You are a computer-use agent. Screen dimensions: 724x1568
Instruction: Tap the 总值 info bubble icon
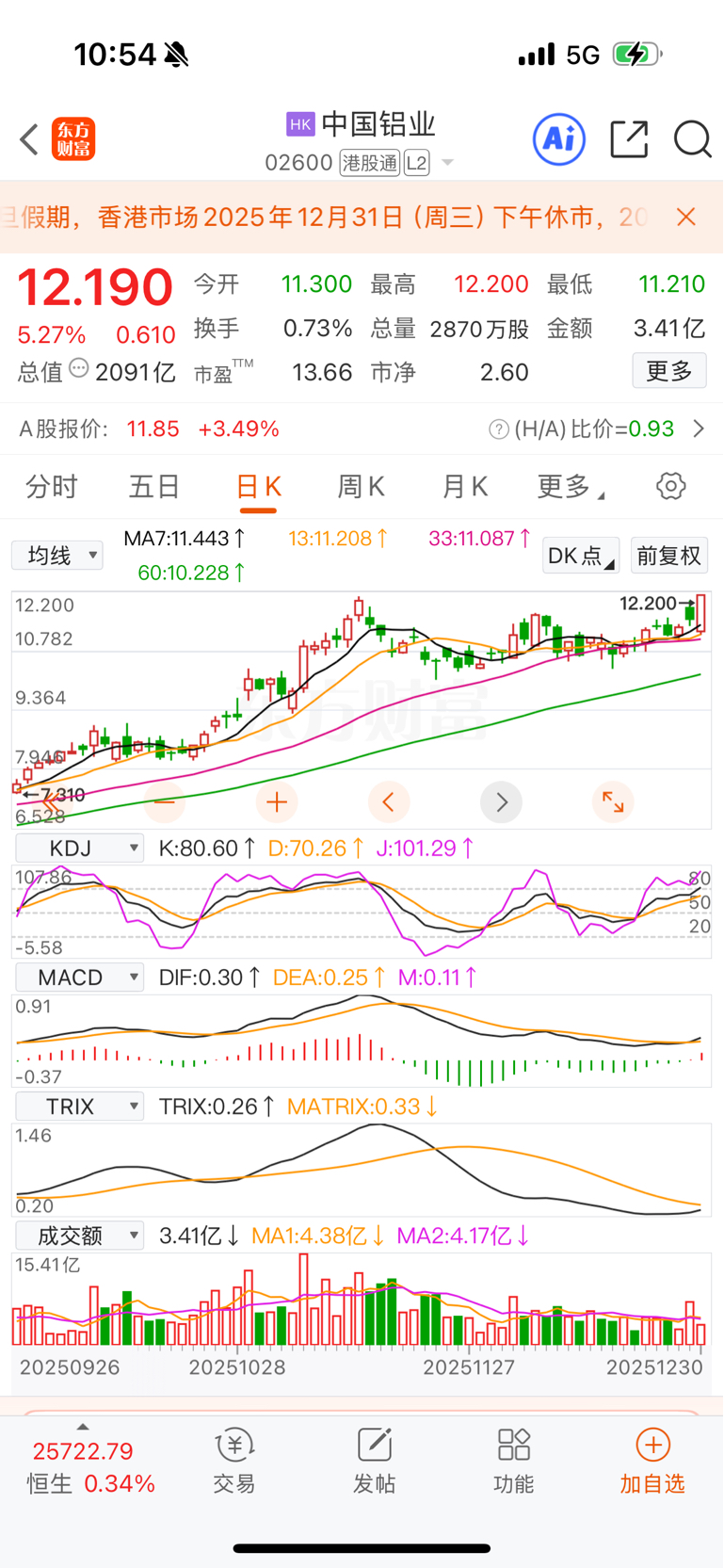(x=79, y=369)
